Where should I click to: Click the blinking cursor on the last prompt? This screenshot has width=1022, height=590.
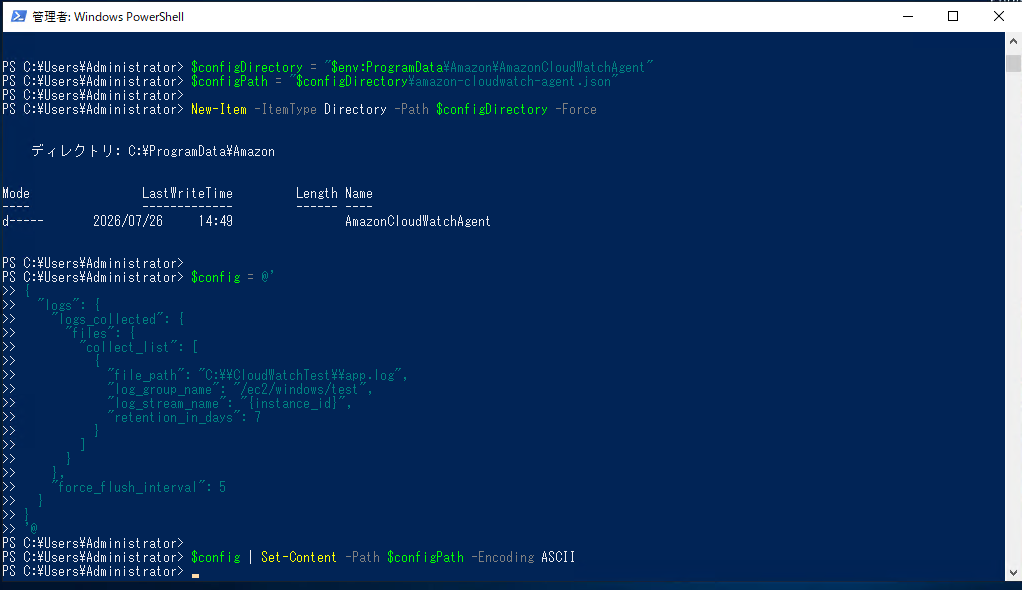[x=195, y=575]
